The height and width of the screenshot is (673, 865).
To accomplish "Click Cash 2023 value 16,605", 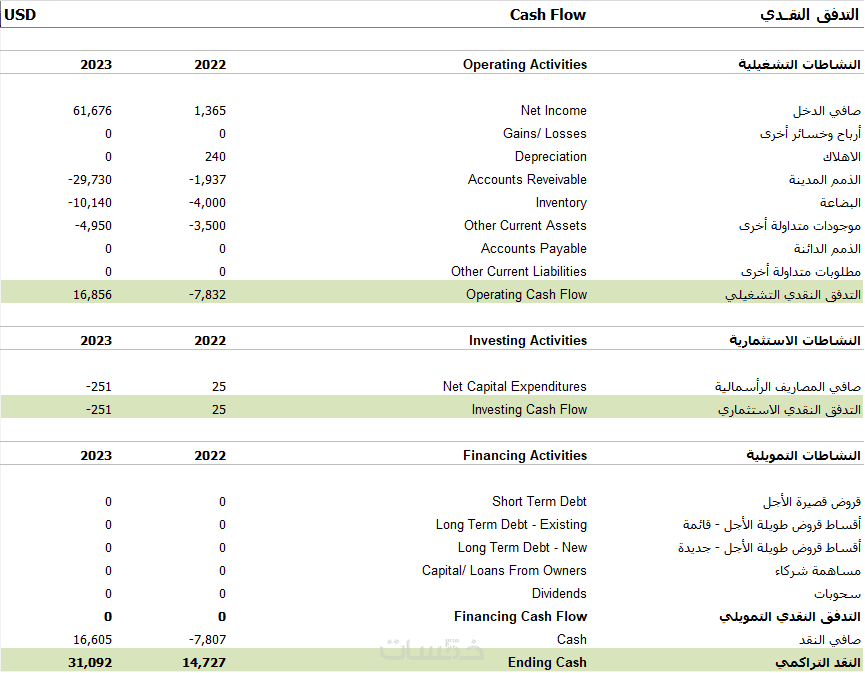I will 92,640.
